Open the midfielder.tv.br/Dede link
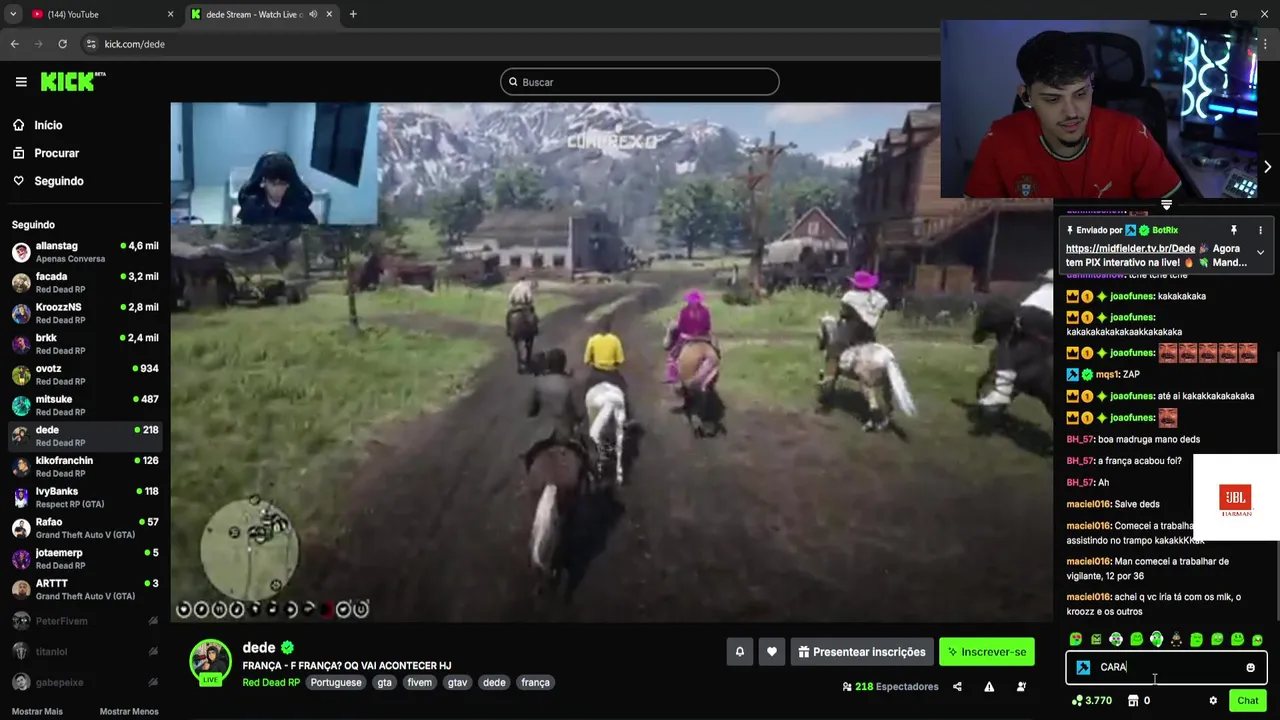This screenshot has height=720, width=1280. click(1130, 248)
